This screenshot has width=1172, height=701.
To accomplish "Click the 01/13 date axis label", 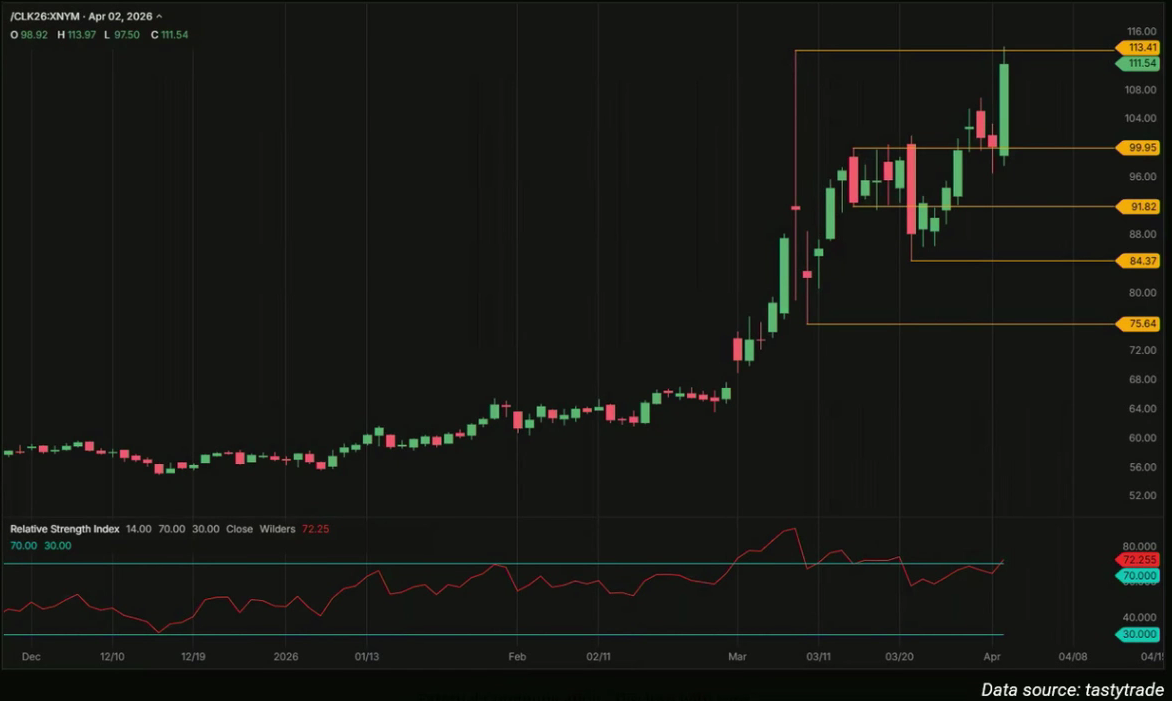I will point(366,657).
